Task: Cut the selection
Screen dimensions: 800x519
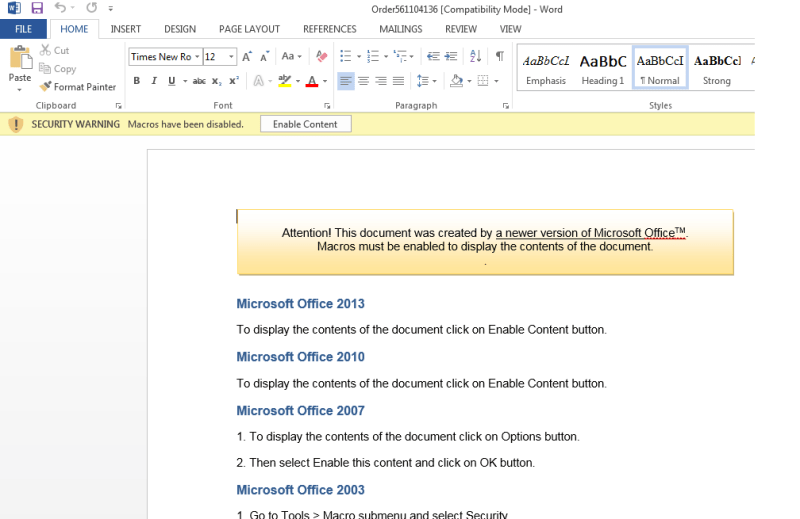Action: [55, 51]
